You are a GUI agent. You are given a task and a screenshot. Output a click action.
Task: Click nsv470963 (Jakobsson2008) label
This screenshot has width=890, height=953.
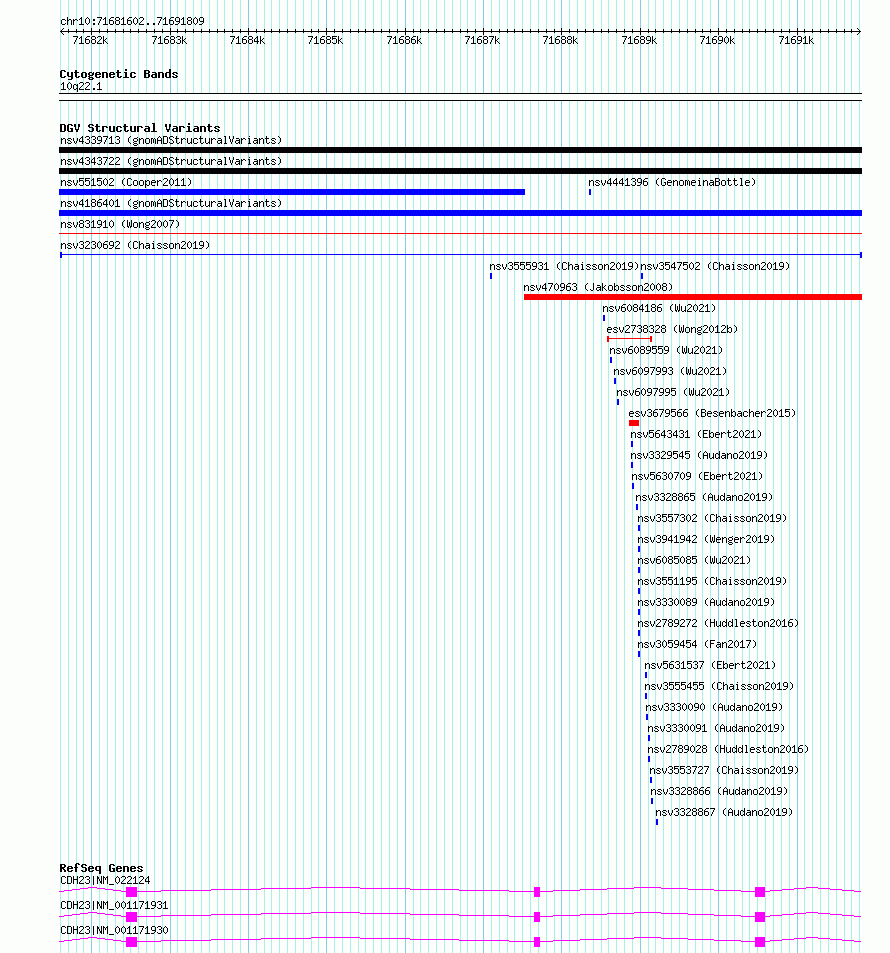click(598, 287)
